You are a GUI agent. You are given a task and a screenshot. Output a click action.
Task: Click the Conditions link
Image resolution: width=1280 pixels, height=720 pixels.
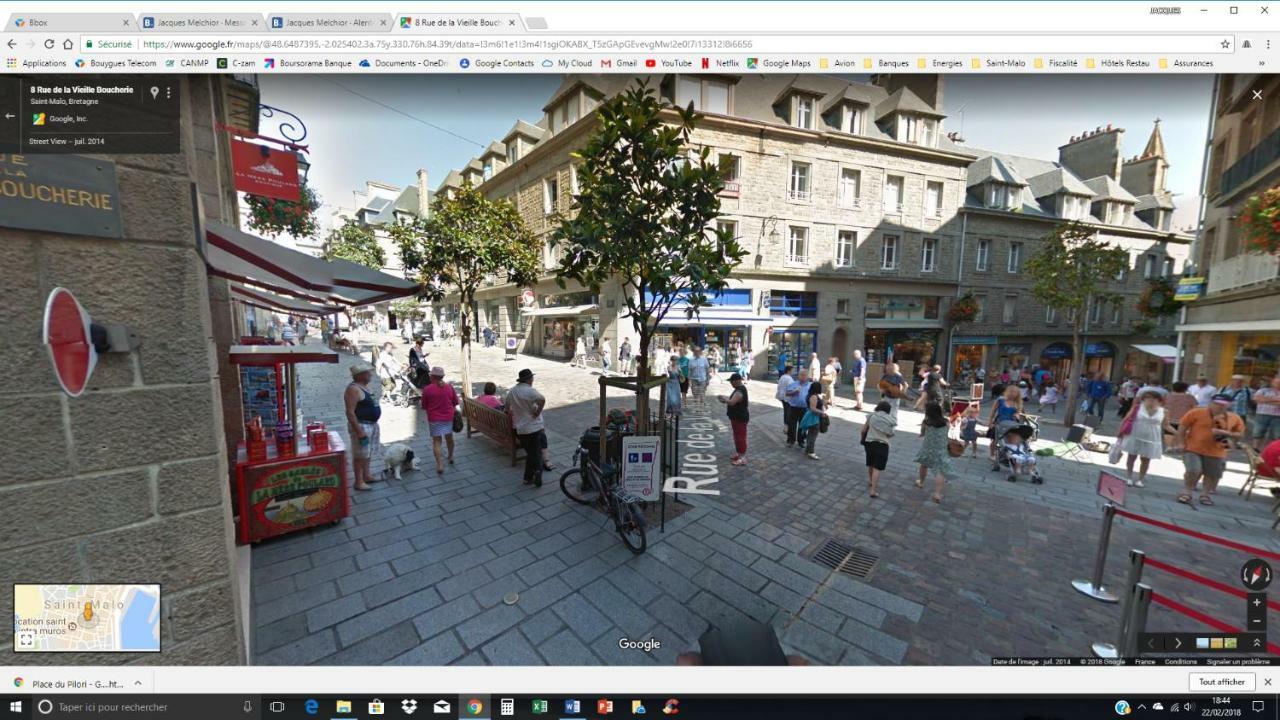pos(1180,662)
